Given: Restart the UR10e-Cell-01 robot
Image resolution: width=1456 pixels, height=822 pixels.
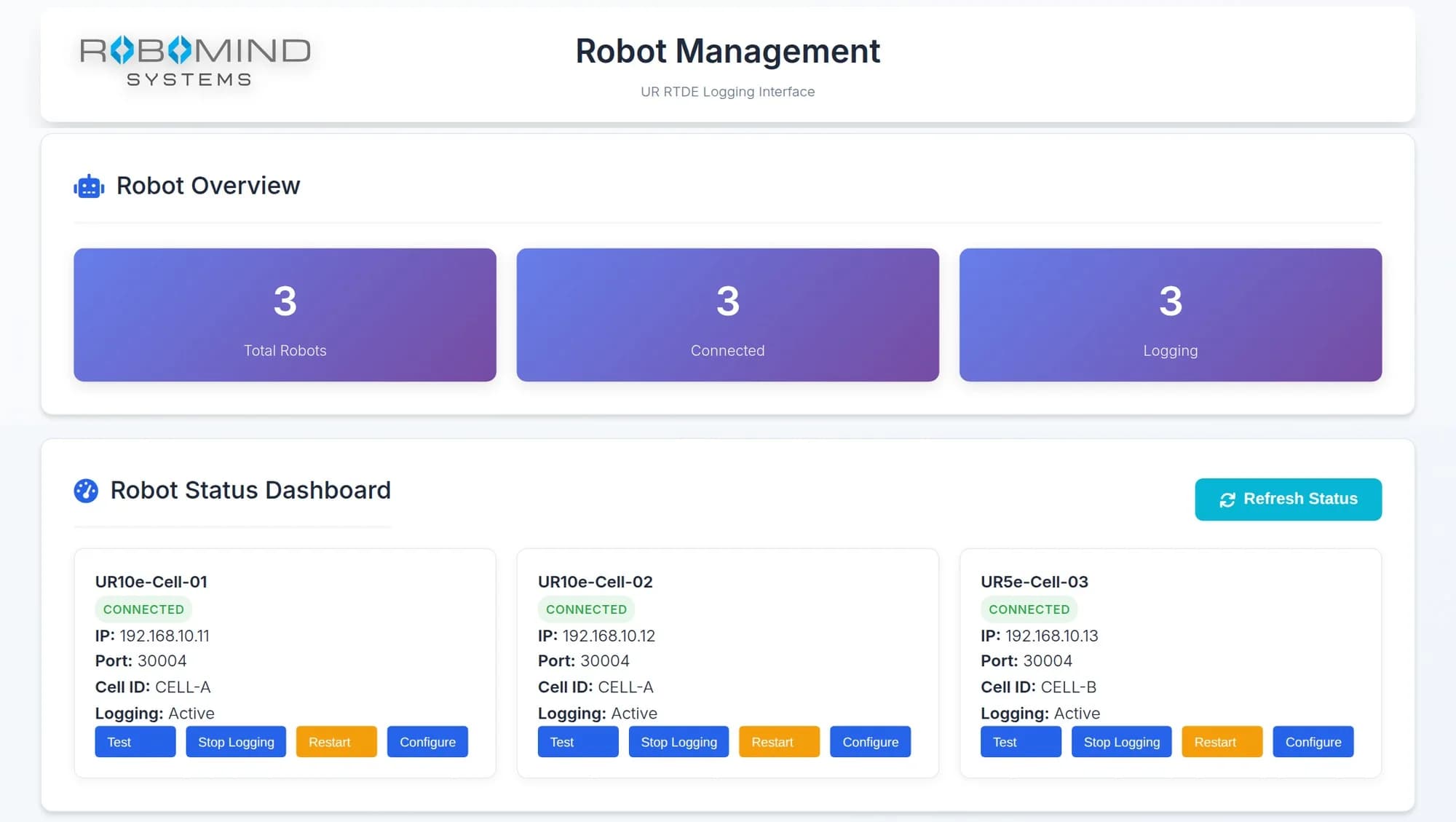Looking at the screenshot, I should [x=336, y=742].
